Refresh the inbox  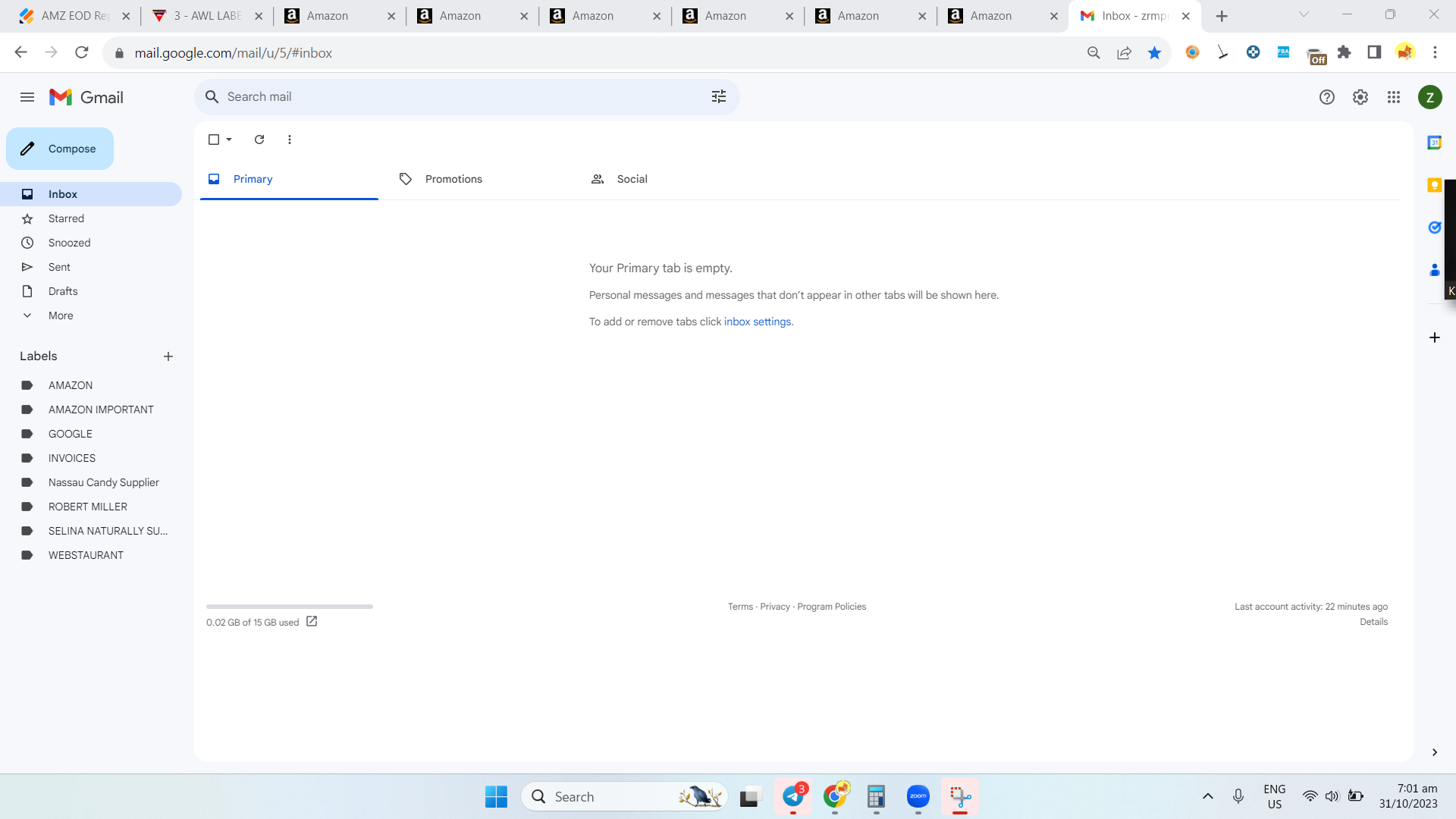tap(259, 140)
